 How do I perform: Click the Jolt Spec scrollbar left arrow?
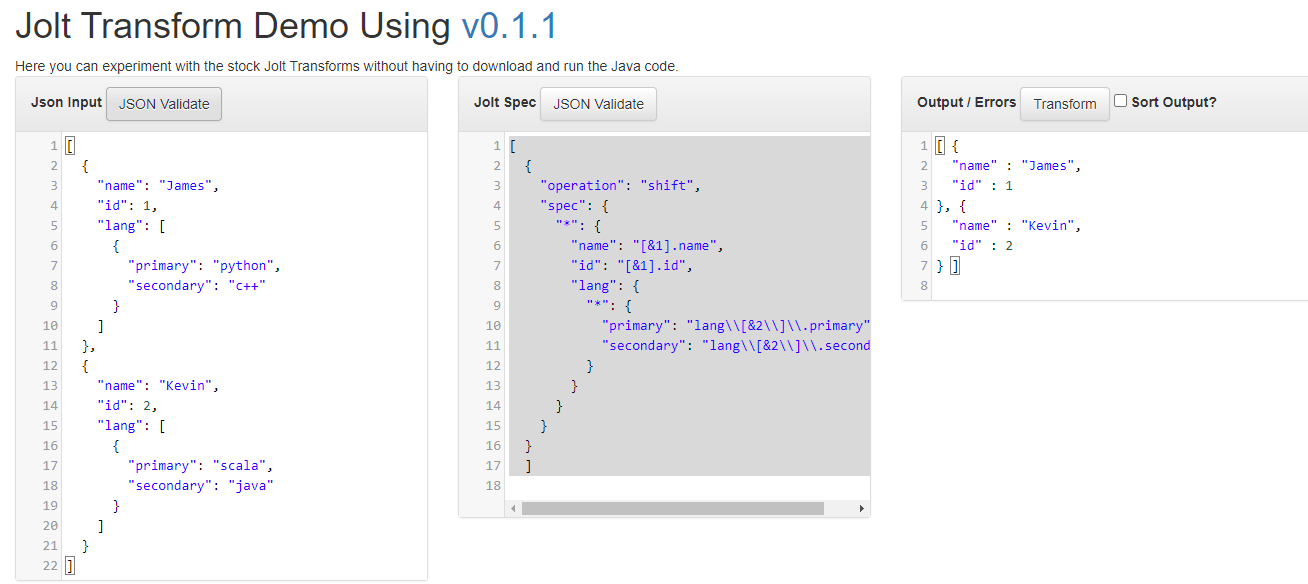coord(514,509)
